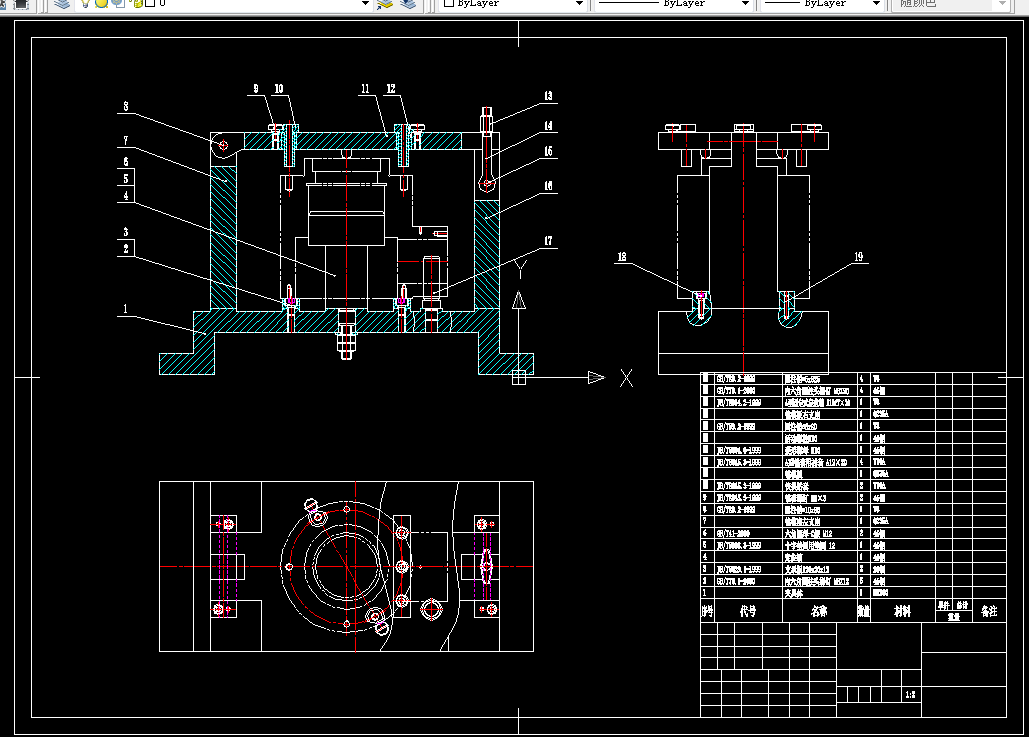Select part balloon number 19
The width and height of the screenshot is (1029, 737).
[858, 257]
